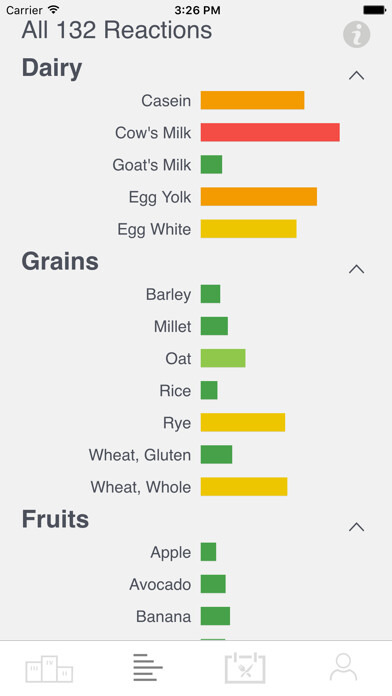Open the podium rankings tab icon
Viewport: 392px width, 696px height.
49,668
